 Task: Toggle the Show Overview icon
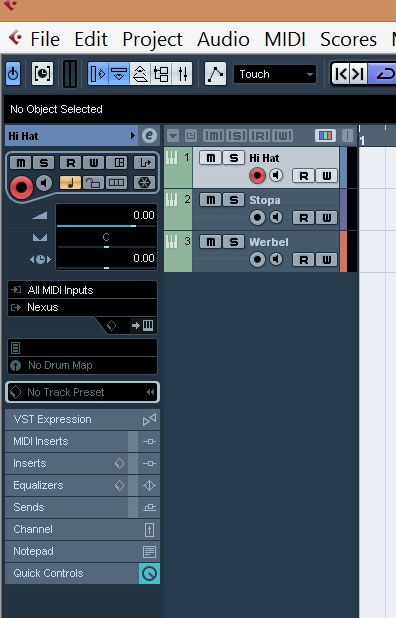(140, 73)
